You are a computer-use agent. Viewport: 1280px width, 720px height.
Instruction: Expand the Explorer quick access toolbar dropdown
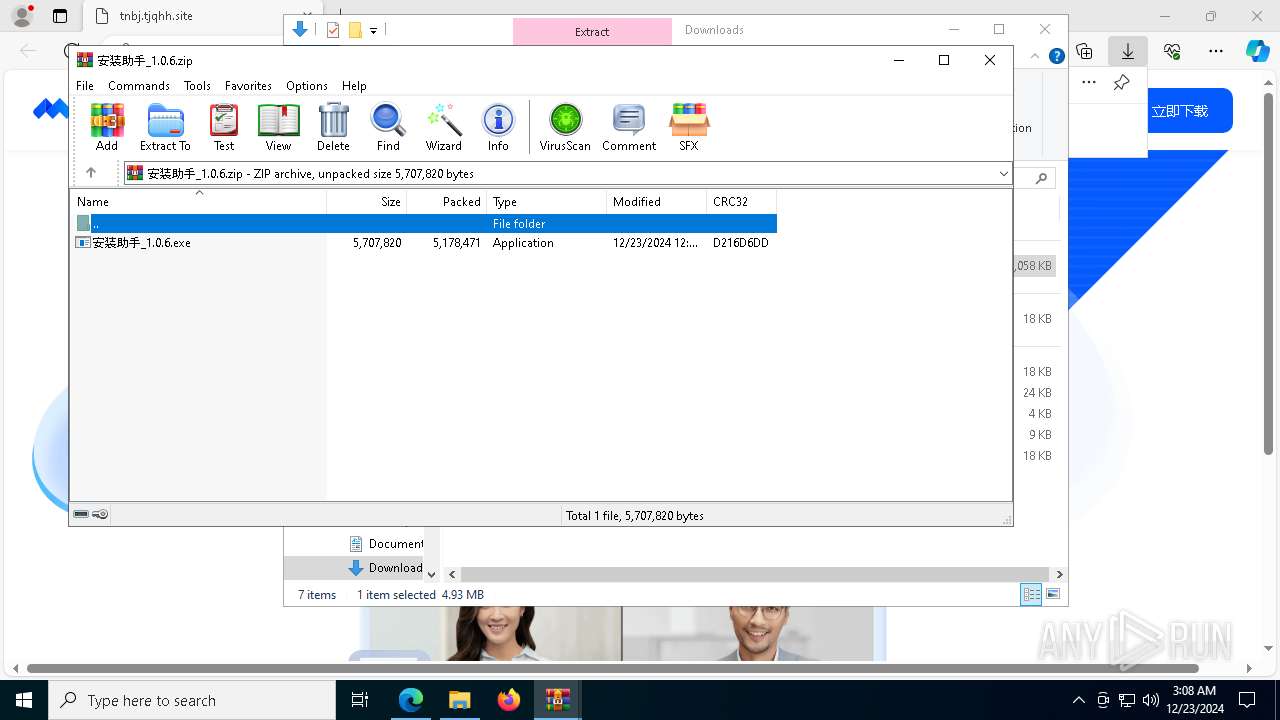coord(373,31)
